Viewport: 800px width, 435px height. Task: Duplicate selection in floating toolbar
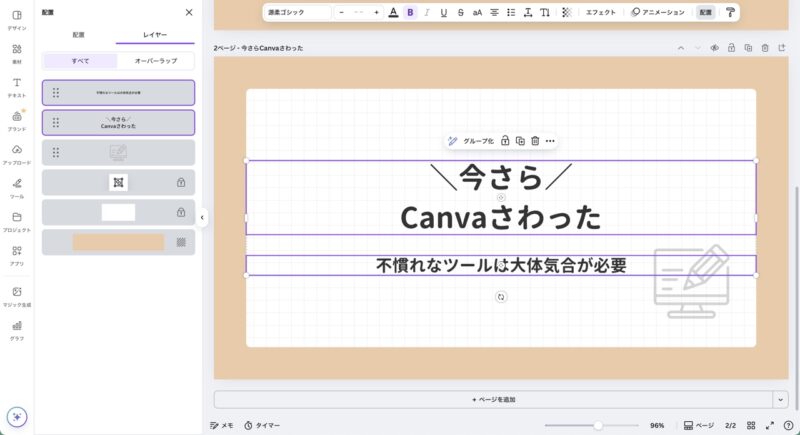pyautogui.click(x=520, y=141)
